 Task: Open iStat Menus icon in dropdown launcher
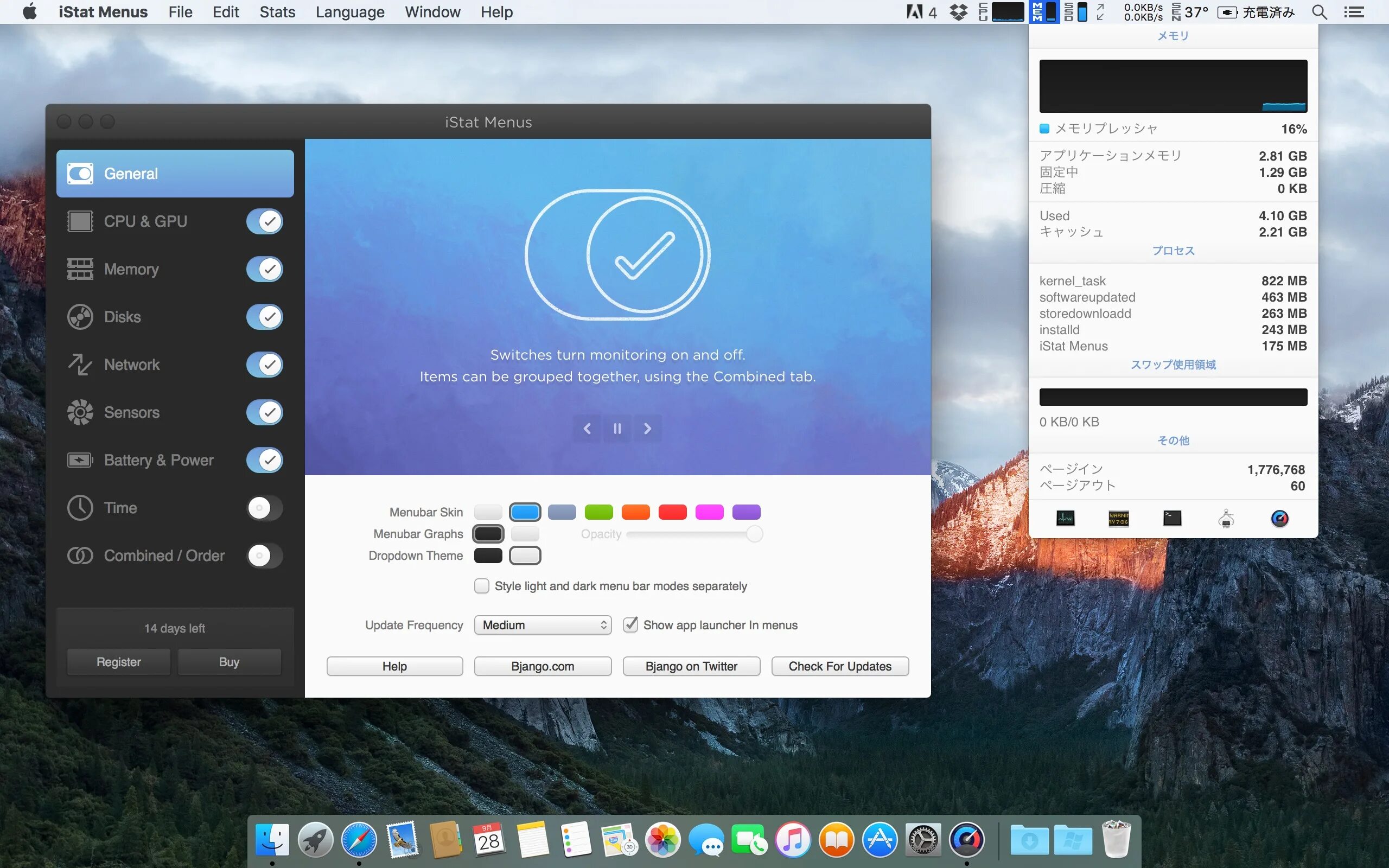1279,519
